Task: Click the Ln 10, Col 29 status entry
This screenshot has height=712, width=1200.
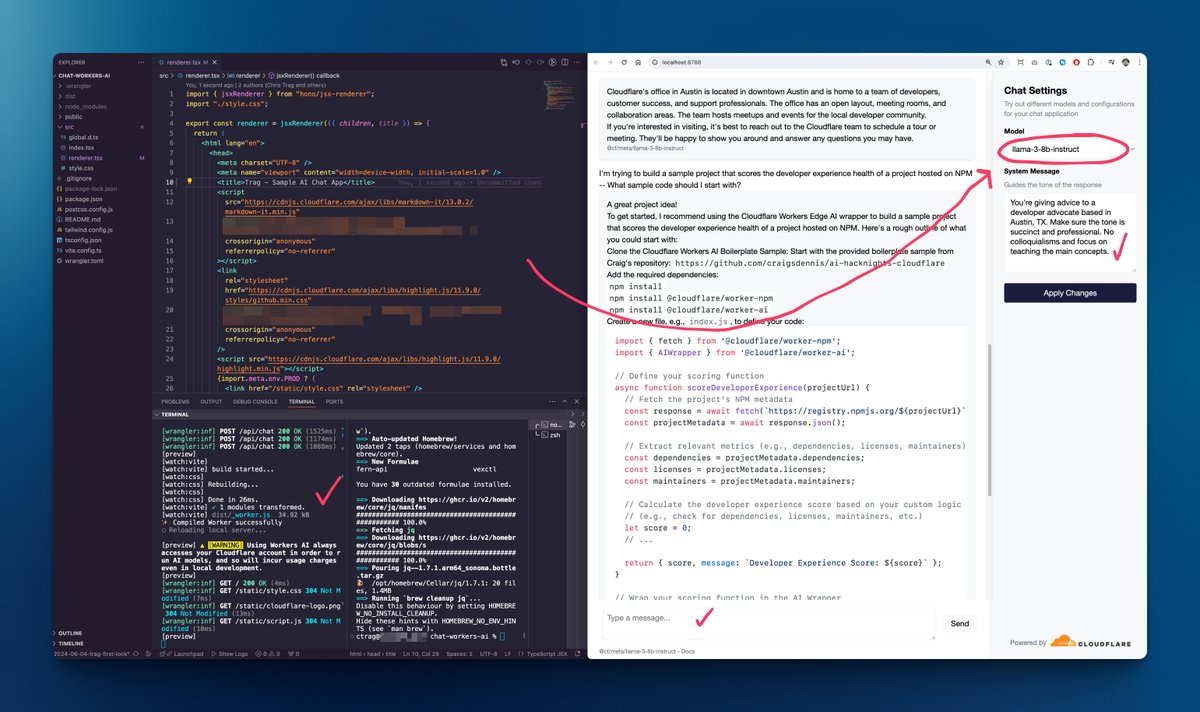Action: [421, 653]
